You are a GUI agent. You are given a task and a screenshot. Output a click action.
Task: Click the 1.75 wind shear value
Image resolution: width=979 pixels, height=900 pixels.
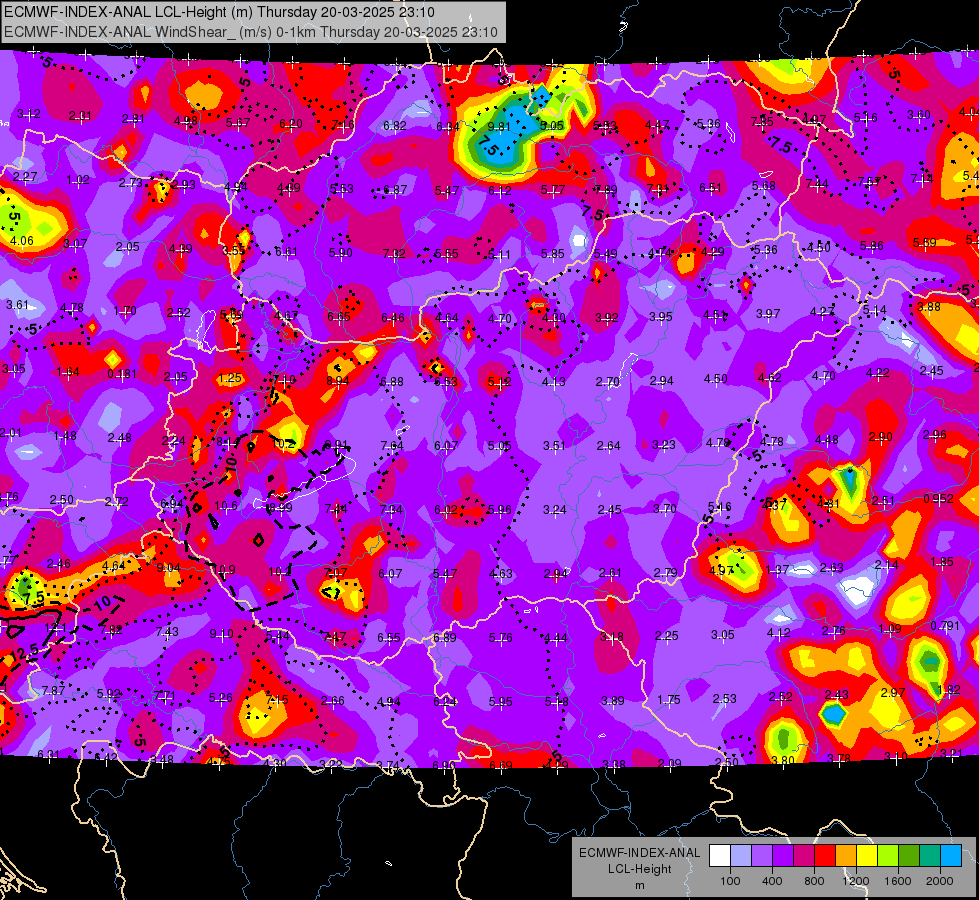tap(669, 700)
